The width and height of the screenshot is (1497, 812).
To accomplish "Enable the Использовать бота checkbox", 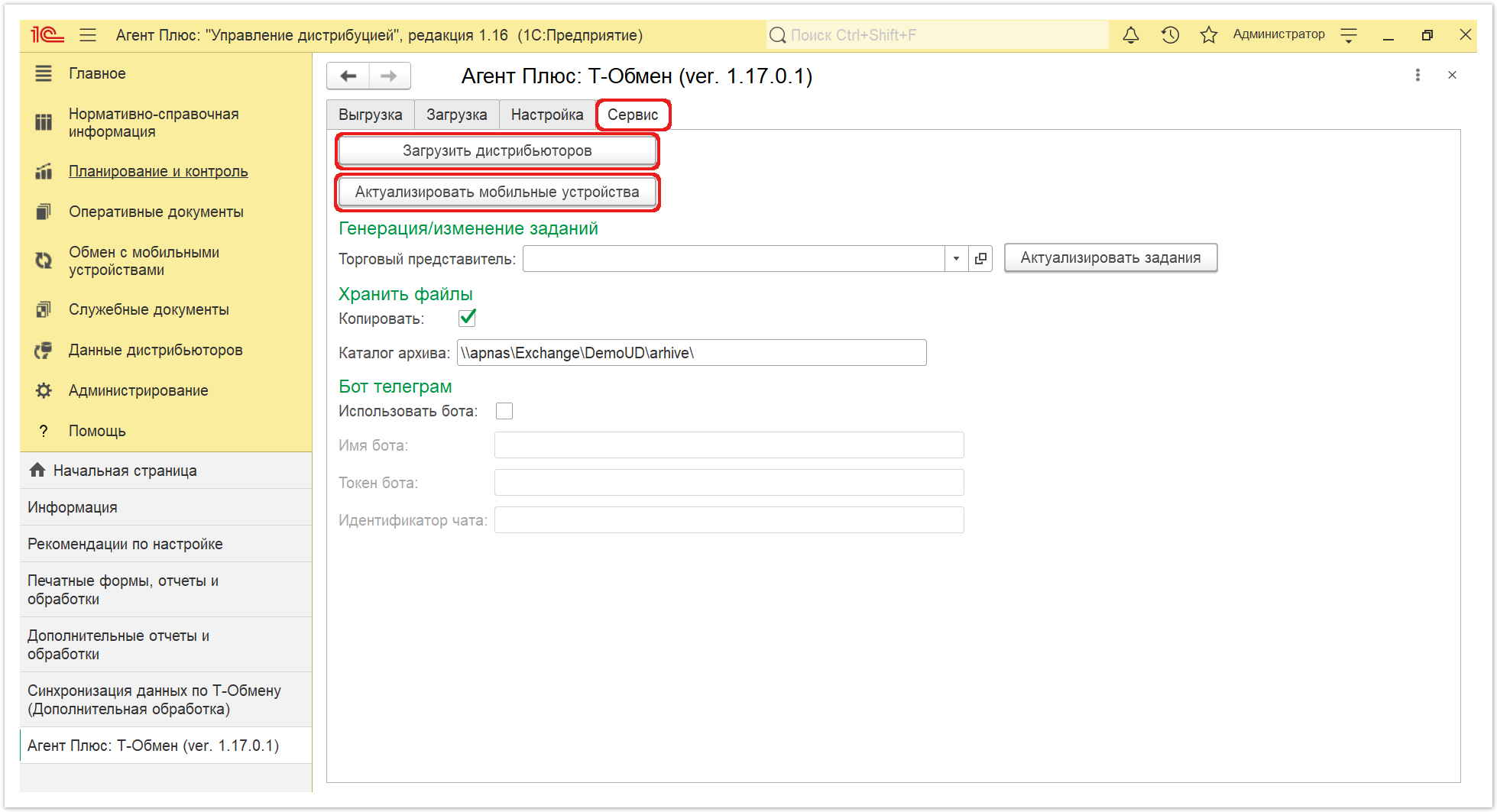I will 504,411.
